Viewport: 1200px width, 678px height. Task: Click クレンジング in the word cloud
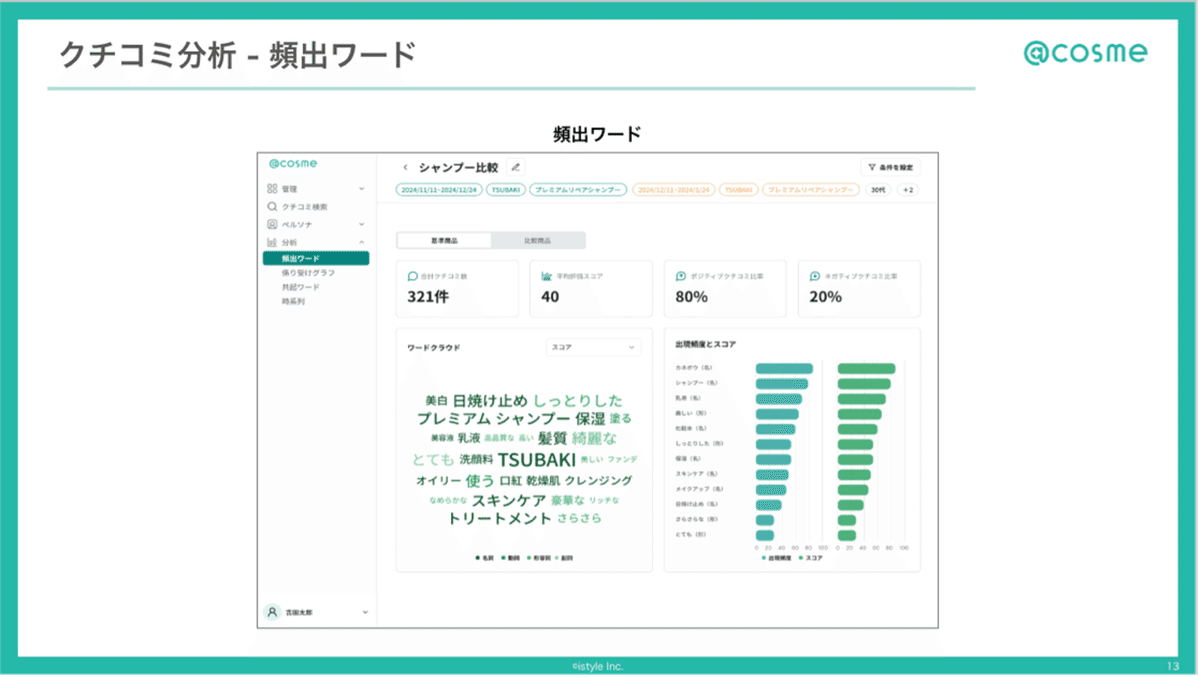tap(598, 481)
